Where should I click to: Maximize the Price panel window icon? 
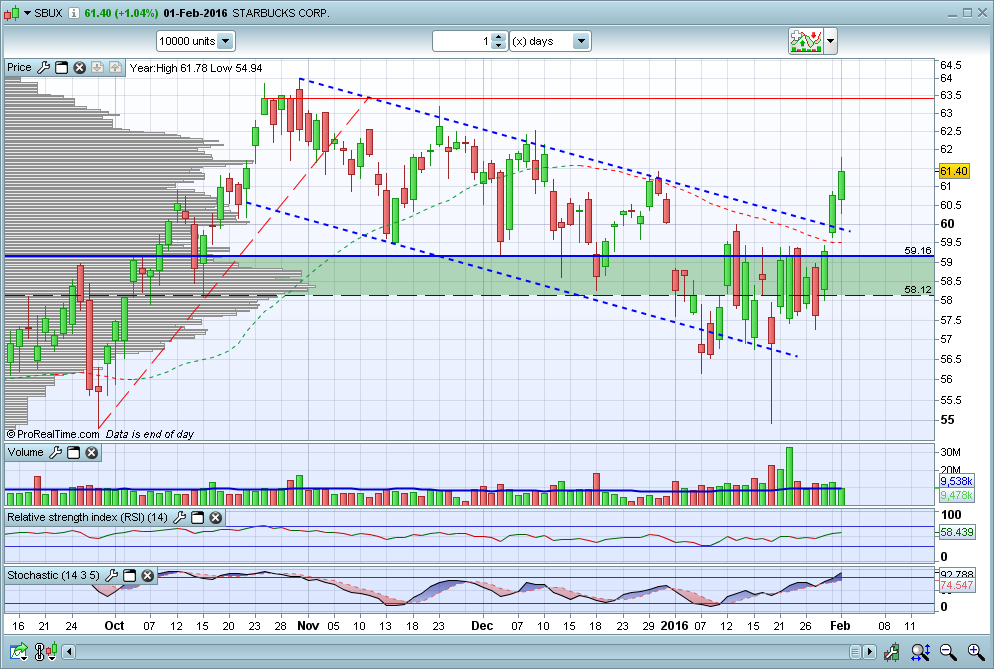point(61,67)
